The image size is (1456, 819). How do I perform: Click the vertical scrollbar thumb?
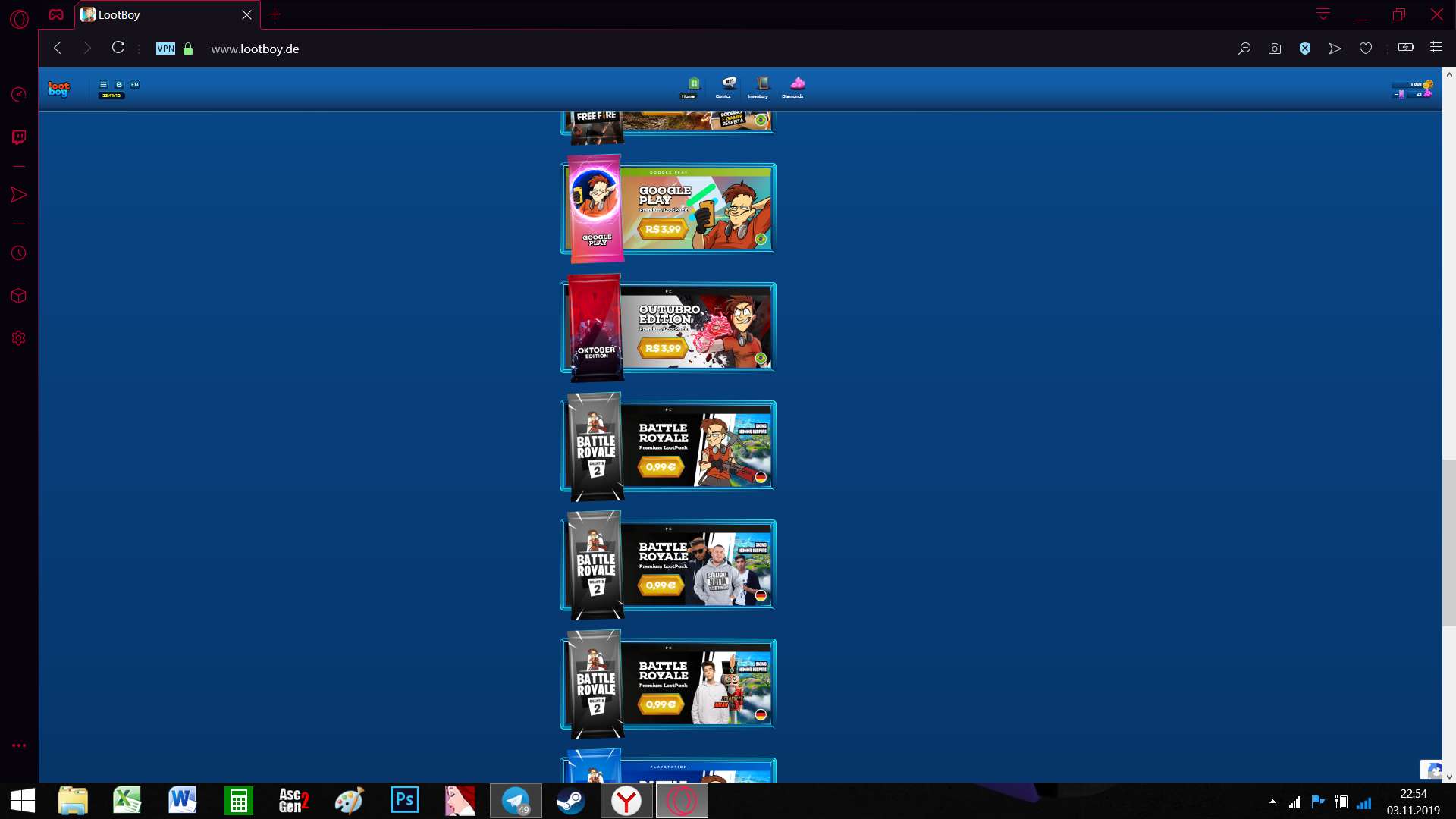coord(1449,543)
